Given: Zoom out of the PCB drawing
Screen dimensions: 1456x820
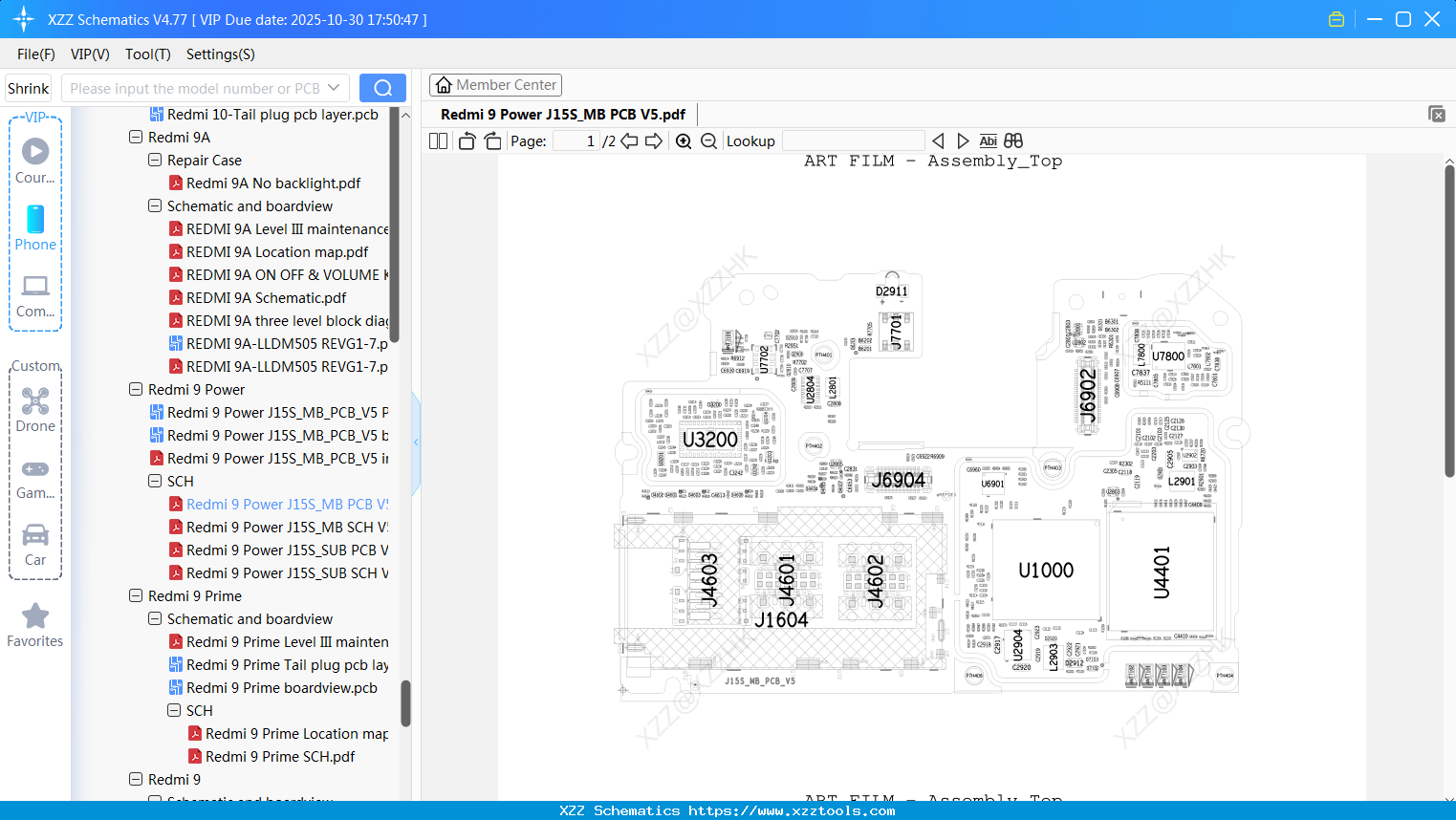Looking at the screenshot, I should (x=708, y=141).
